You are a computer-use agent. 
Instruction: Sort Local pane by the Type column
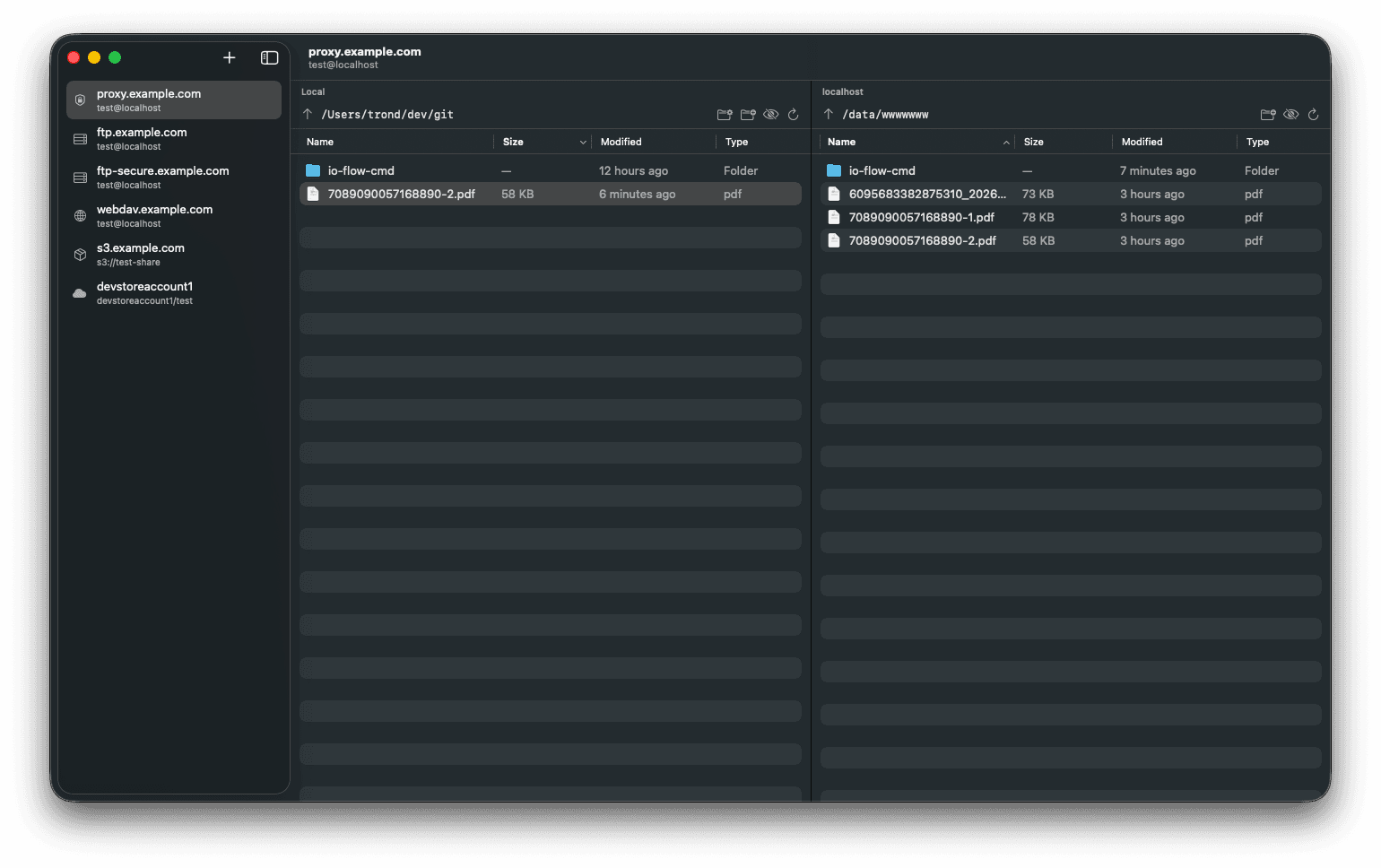(x=736, y=142)
